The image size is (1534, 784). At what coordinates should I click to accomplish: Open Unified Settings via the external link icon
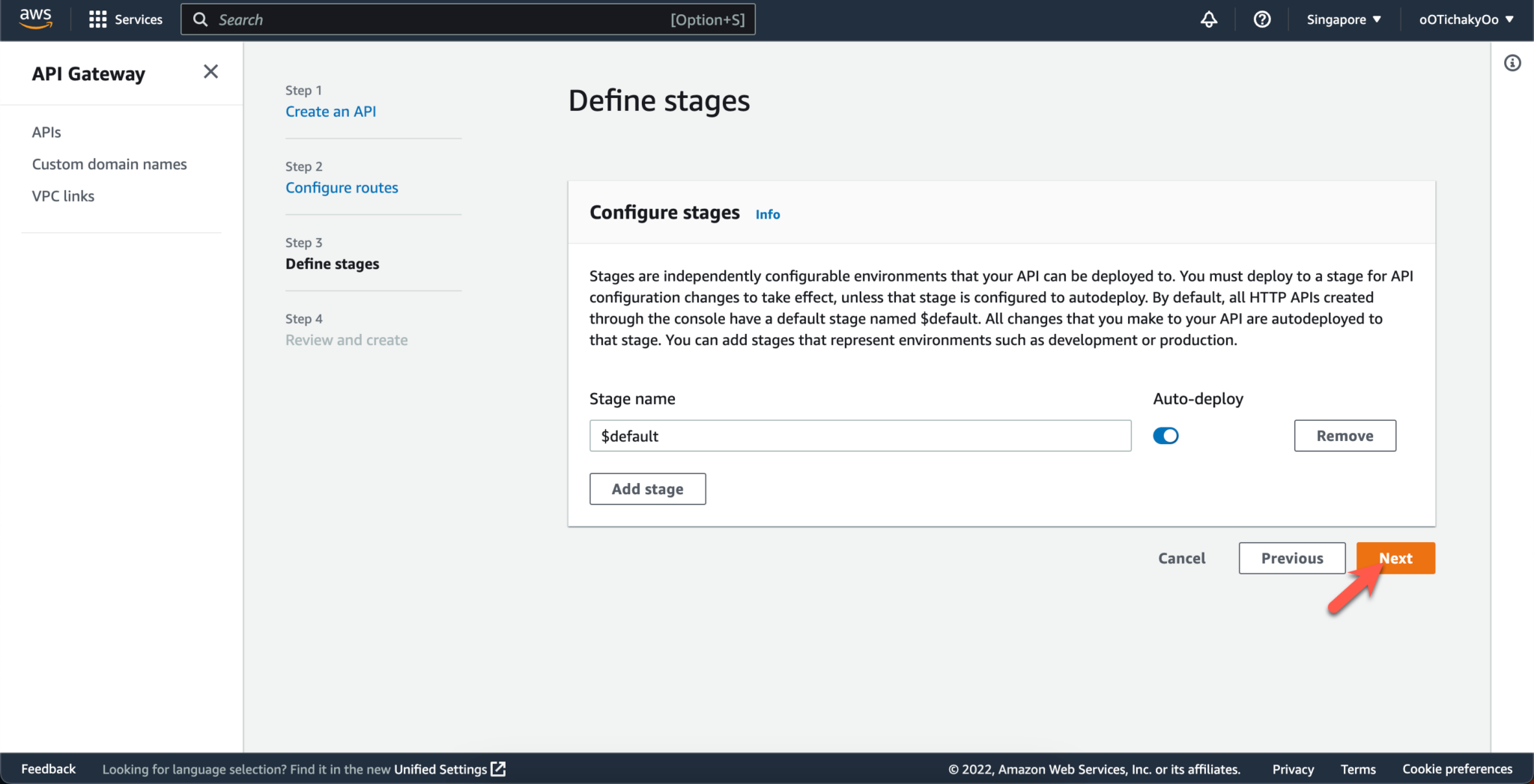[x=497, y=768]
